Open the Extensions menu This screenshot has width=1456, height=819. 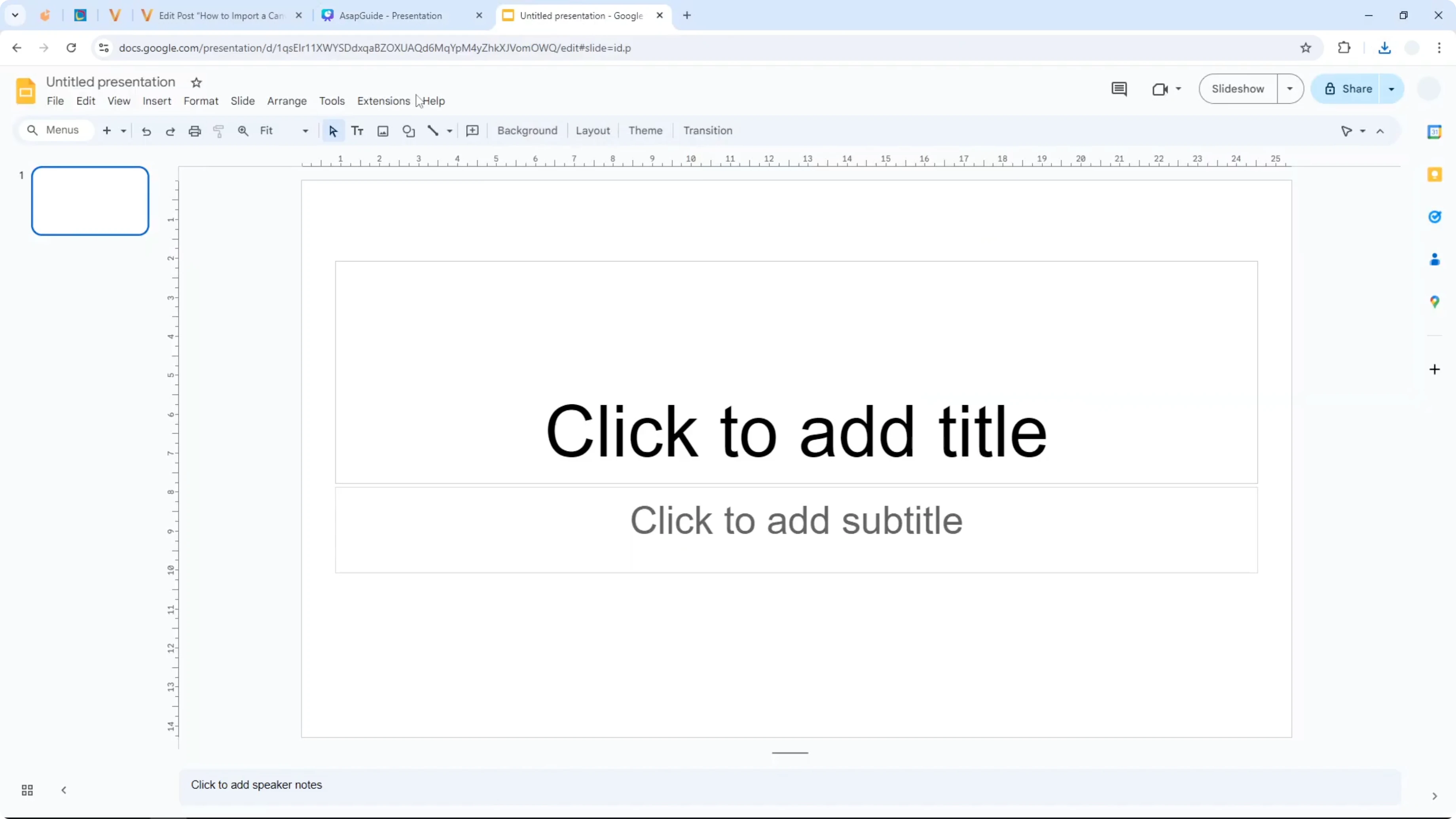pos(383,101)
